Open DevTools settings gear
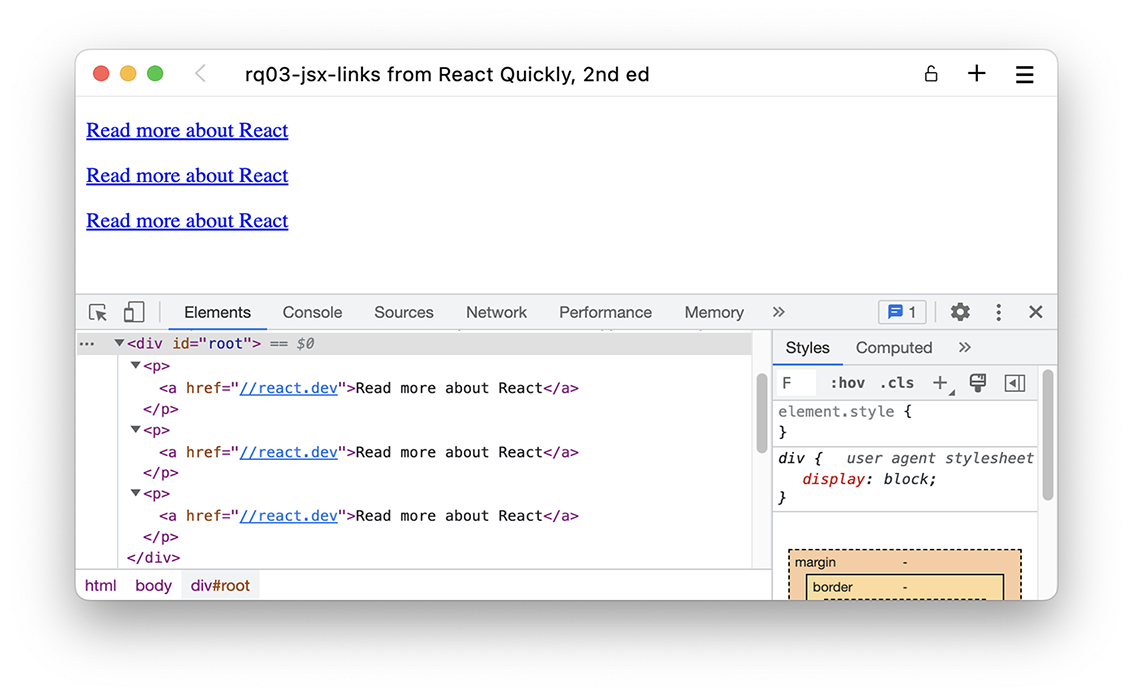 (960, 312)
